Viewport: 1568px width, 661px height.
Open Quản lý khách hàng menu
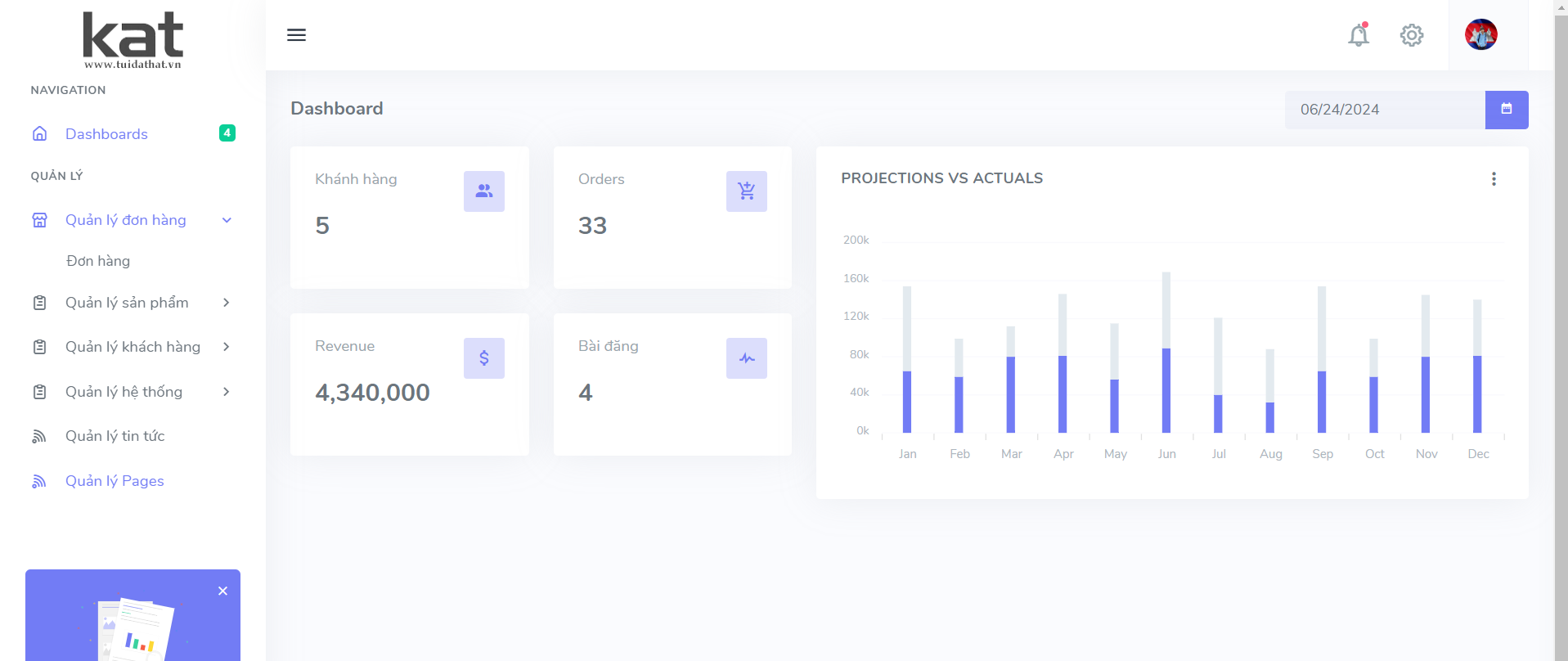click(x=133, y=347)
